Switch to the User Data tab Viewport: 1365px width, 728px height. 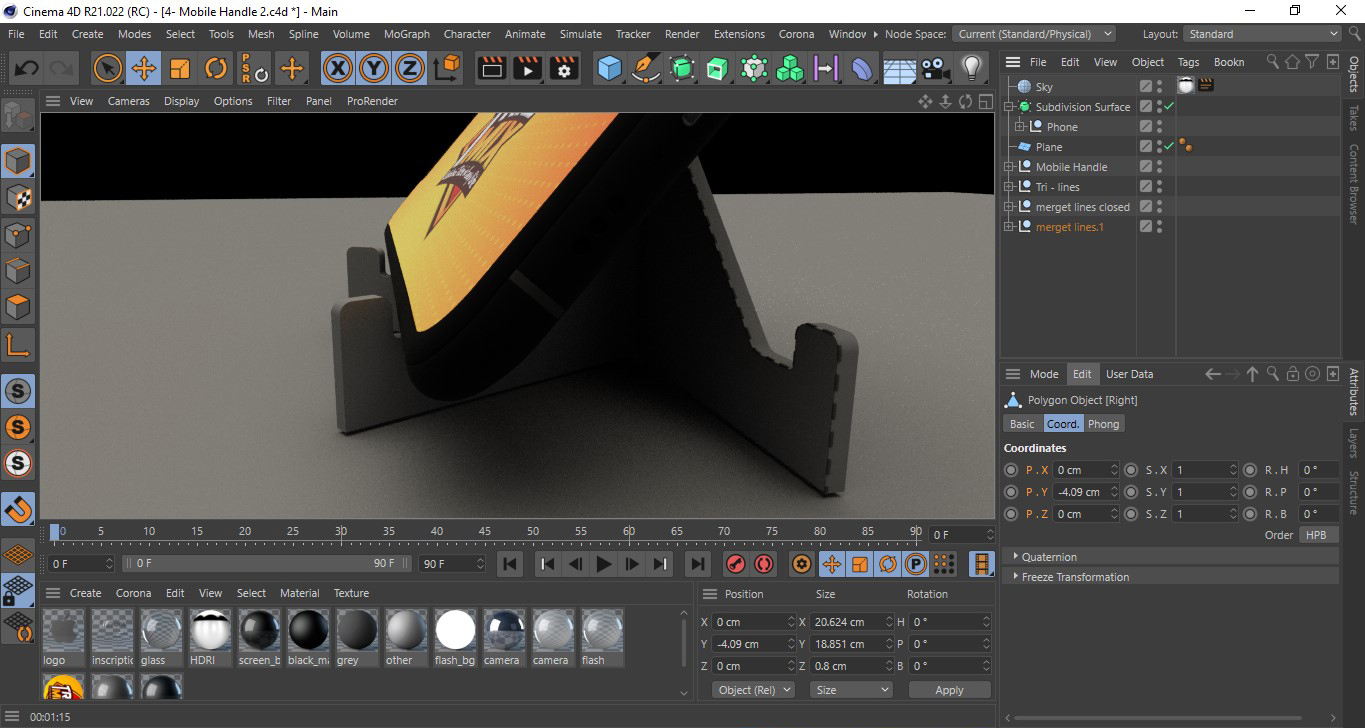pos(1130,373)
